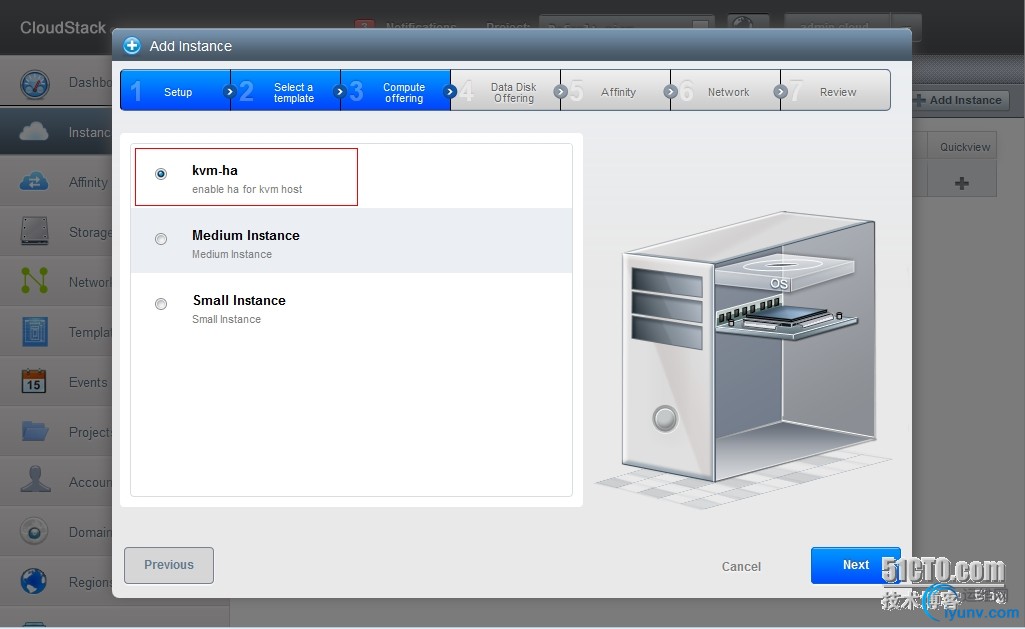Screen dimensions: 1025x629
Task: Click the arrow between Setup and Select a template
Action: 229,92
